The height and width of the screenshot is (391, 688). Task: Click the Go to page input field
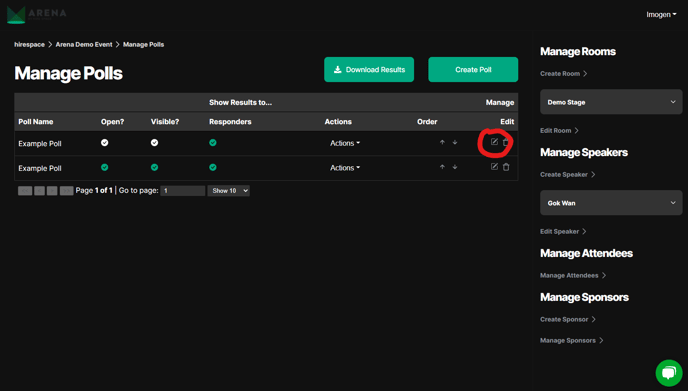click(x=183, y=190)
